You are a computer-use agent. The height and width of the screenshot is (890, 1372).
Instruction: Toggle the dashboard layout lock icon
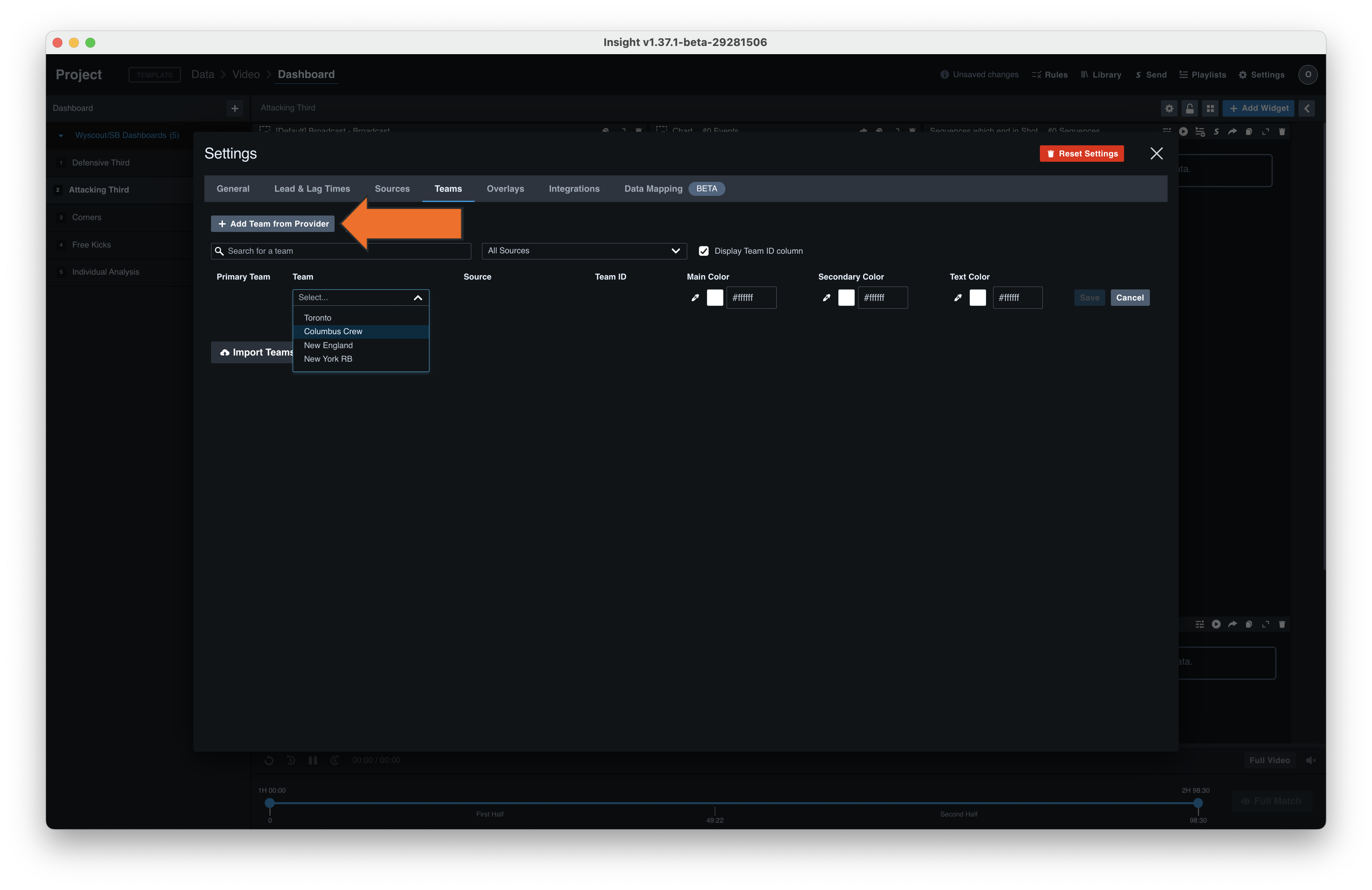(1189, 108)
